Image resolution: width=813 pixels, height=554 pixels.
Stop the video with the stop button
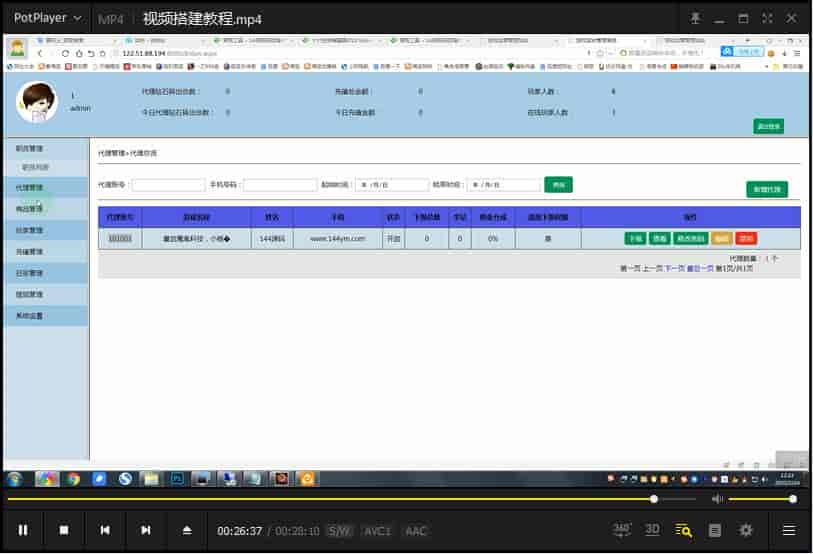point(64,530)
